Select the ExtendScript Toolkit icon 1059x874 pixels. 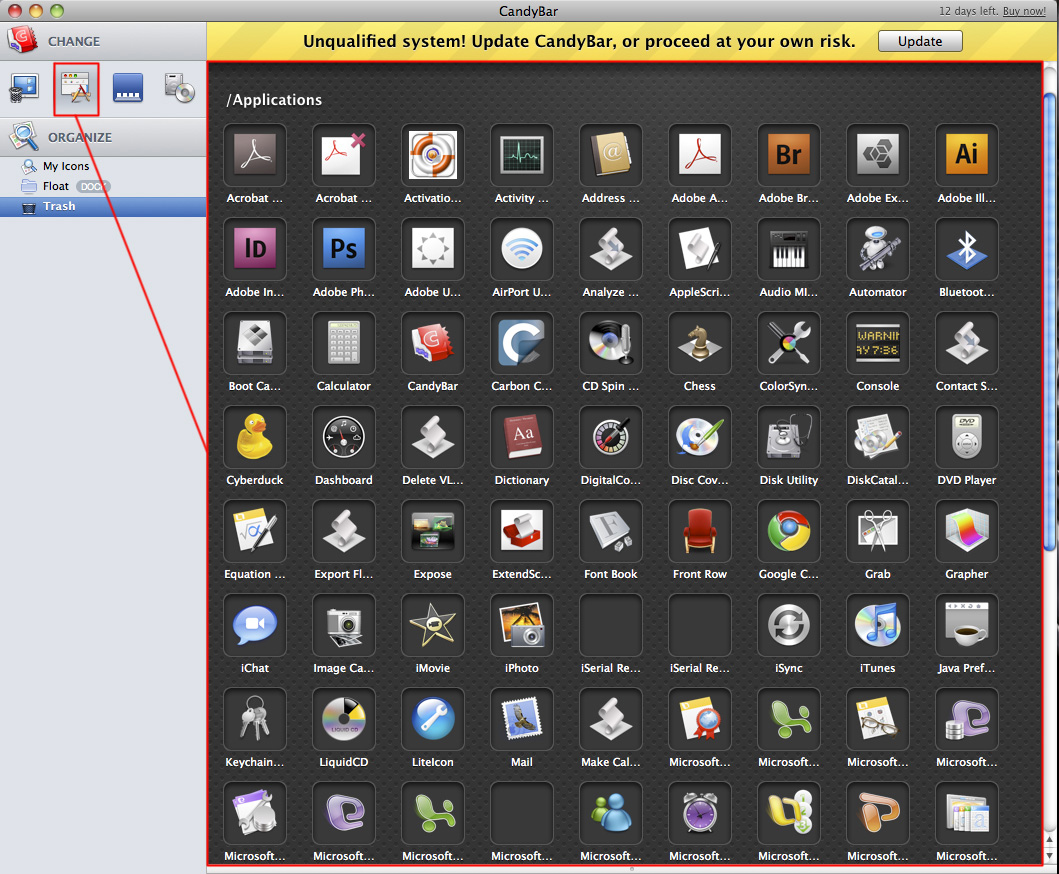pos(521,530)
